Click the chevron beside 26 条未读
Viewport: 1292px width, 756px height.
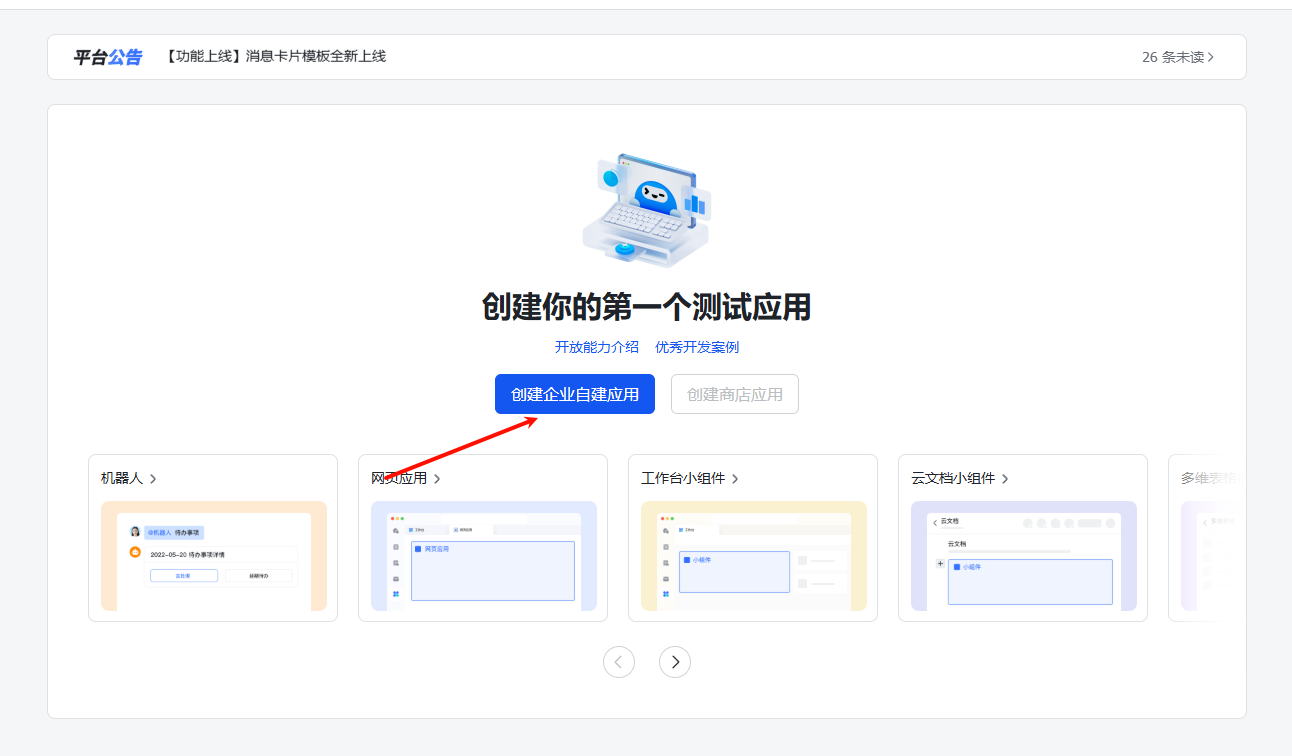[x=1211, y=57]
